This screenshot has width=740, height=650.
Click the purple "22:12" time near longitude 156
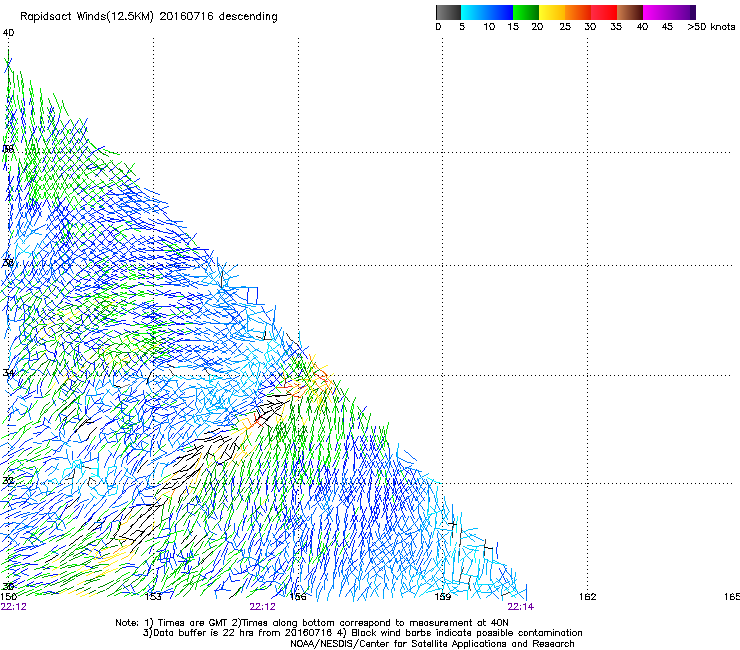[x=262, y=607]
